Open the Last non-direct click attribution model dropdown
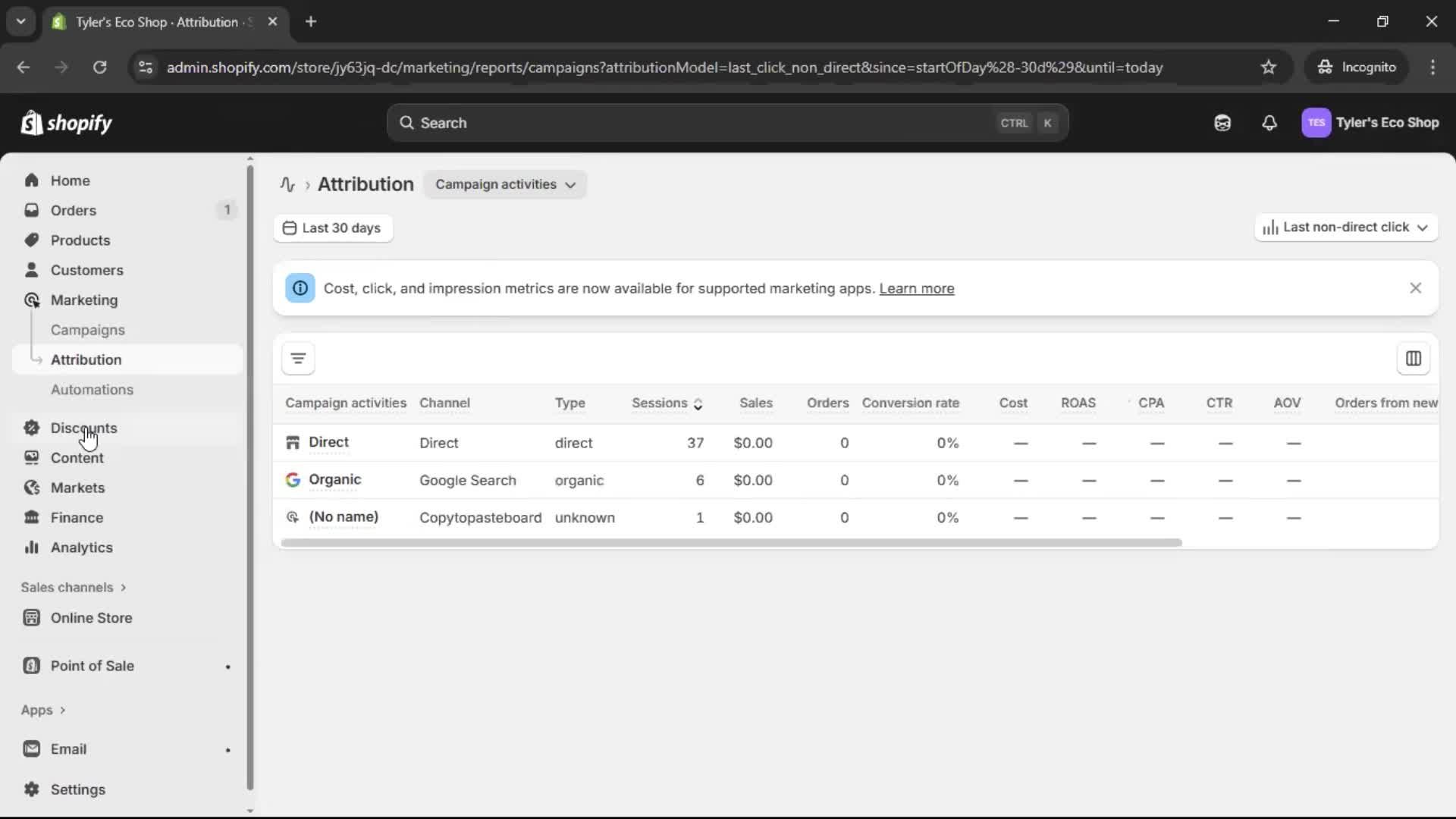 [x=1345, y=227]
